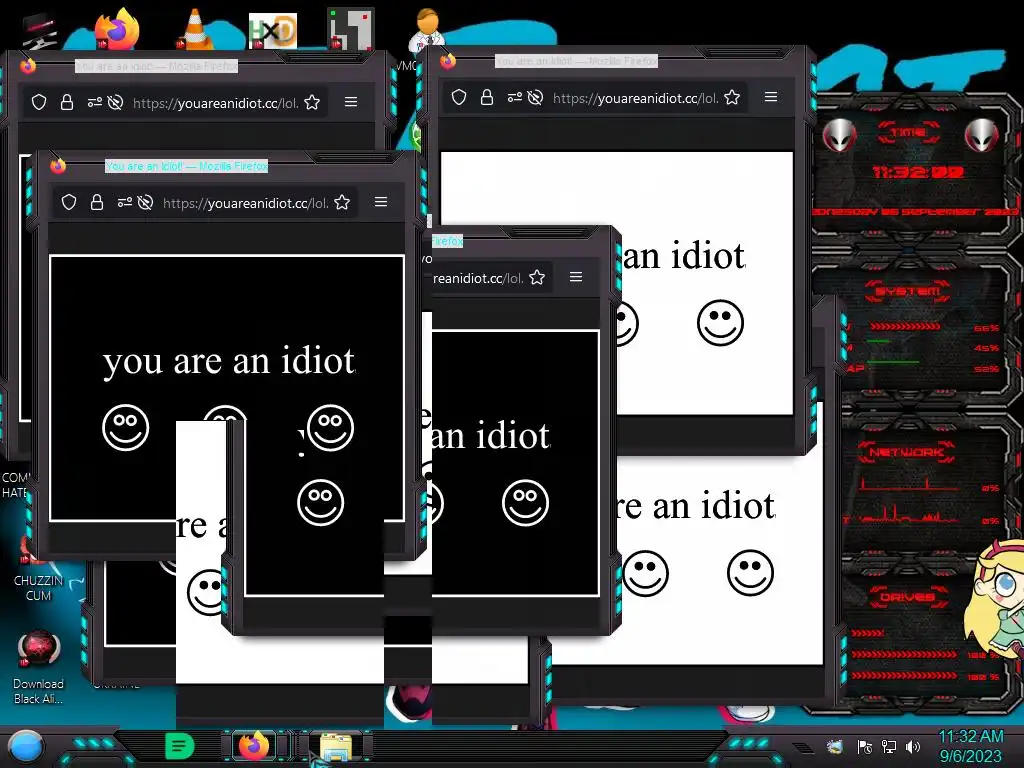This screenshot has width=1024, height=768.
Task: Click the shield icon in top-right Firefox window
Action: coord(459,97)
